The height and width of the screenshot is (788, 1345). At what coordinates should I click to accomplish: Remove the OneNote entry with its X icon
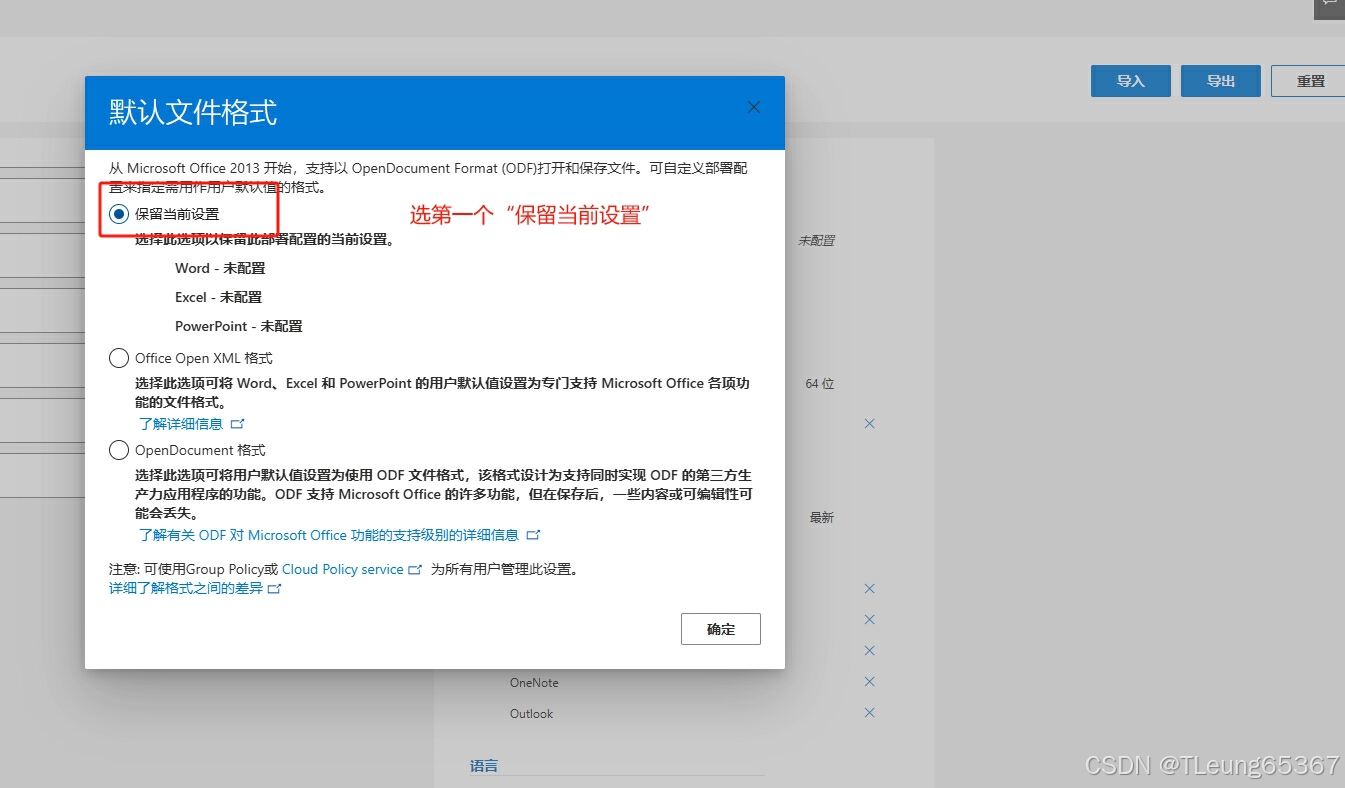coord(870,682)
